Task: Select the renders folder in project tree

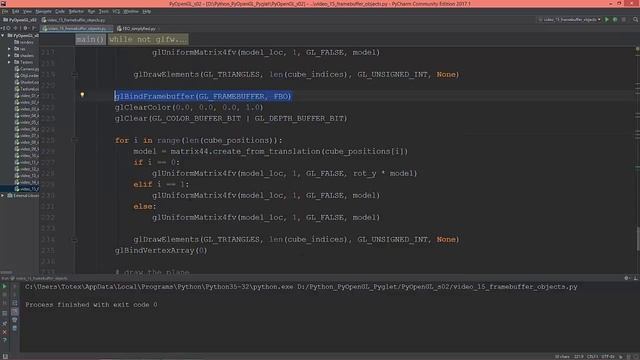Action: click(x=24, y=42)
